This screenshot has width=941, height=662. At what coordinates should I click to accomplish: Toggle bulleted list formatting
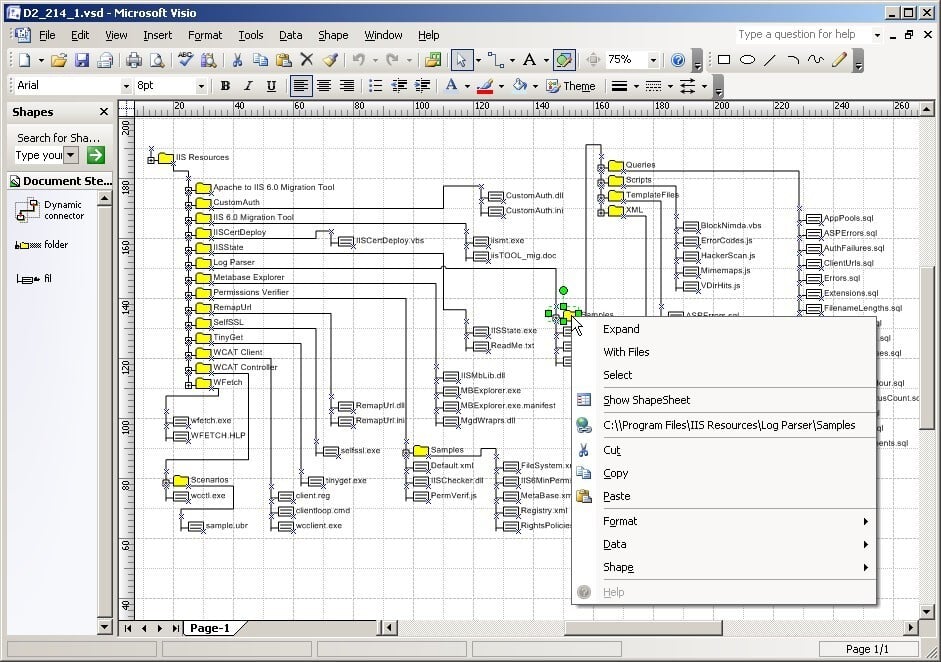(376, 86)
